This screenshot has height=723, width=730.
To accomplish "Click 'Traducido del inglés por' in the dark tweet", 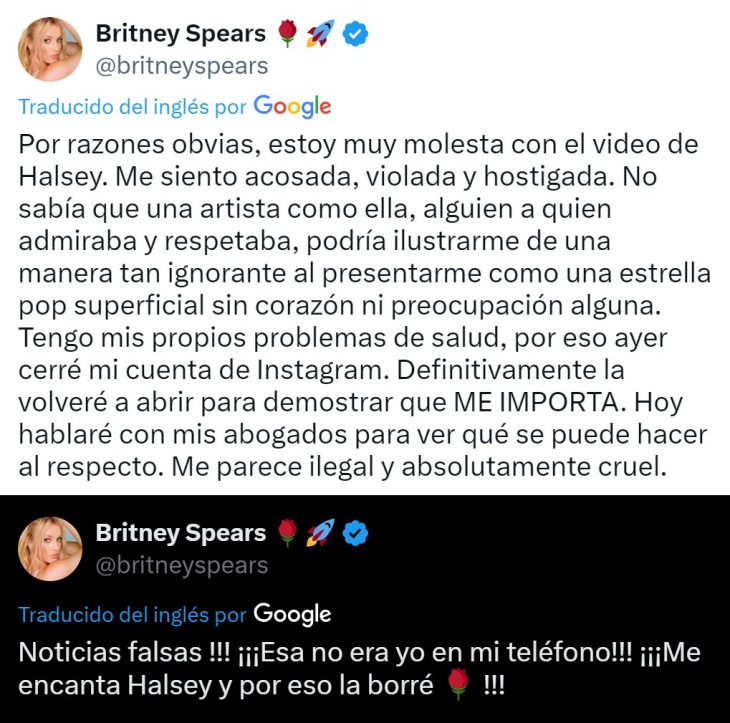I will coord(132,615).
